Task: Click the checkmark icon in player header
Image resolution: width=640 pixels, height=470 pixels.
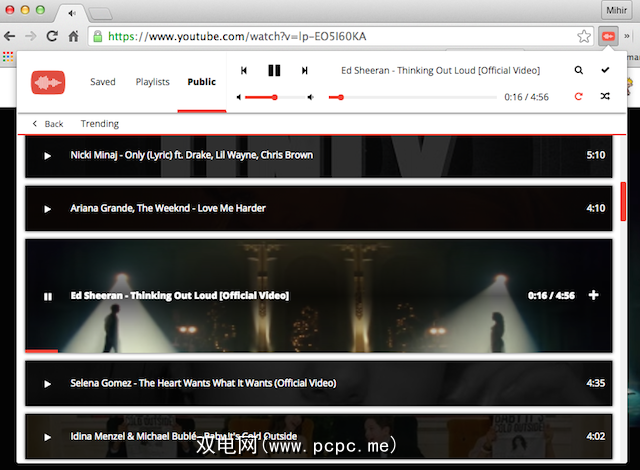Action: pos(605,70)
